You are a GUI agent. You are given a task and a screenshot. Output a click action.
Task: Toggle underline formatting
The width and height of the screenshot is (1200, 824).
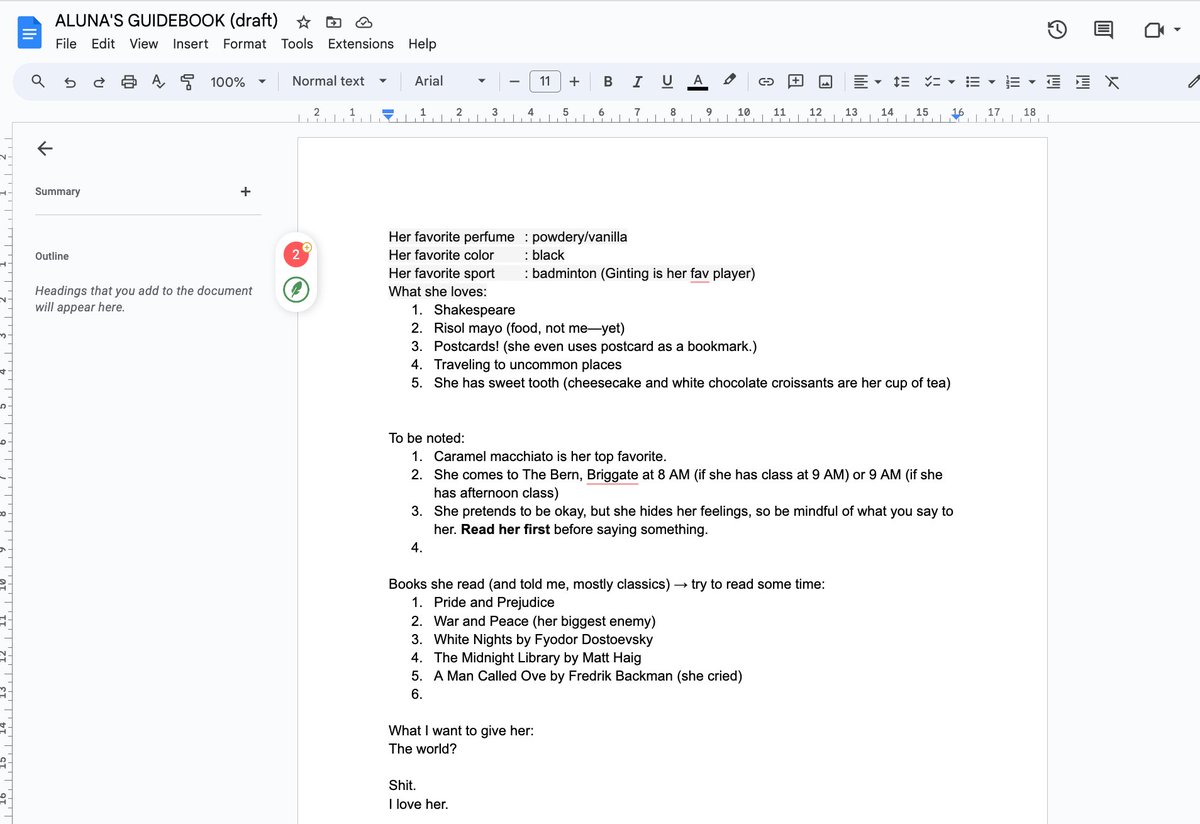pyautogui.click(x=667, y=82)
